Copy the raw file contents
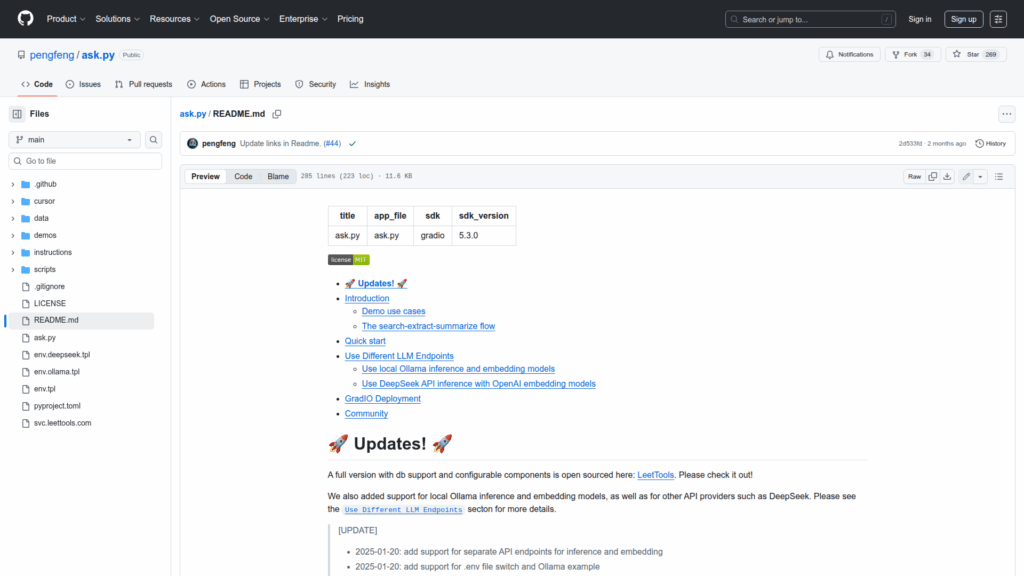This screenshot has width=1024, height=576. point(933,176)
